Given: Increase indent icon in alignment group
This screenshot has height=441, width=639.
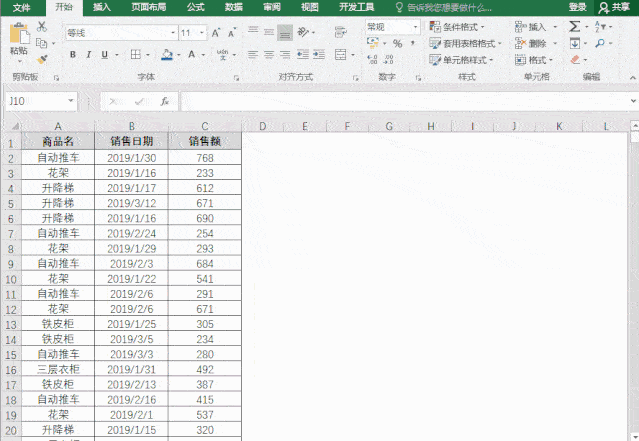Looking at the screenshot, I should click(319, 54).
